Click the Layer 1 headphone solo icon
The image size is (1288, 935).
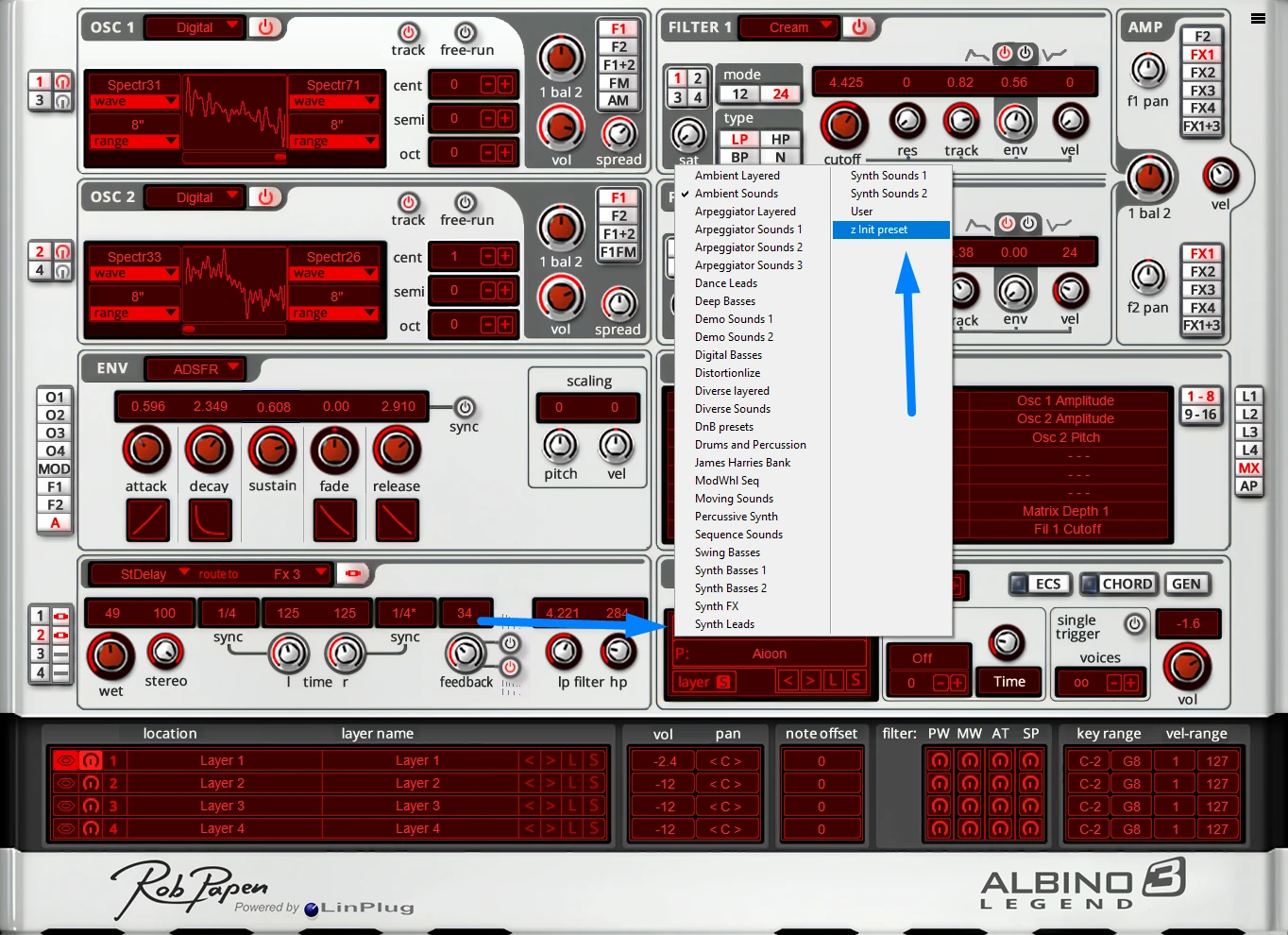tap(91, 760)
